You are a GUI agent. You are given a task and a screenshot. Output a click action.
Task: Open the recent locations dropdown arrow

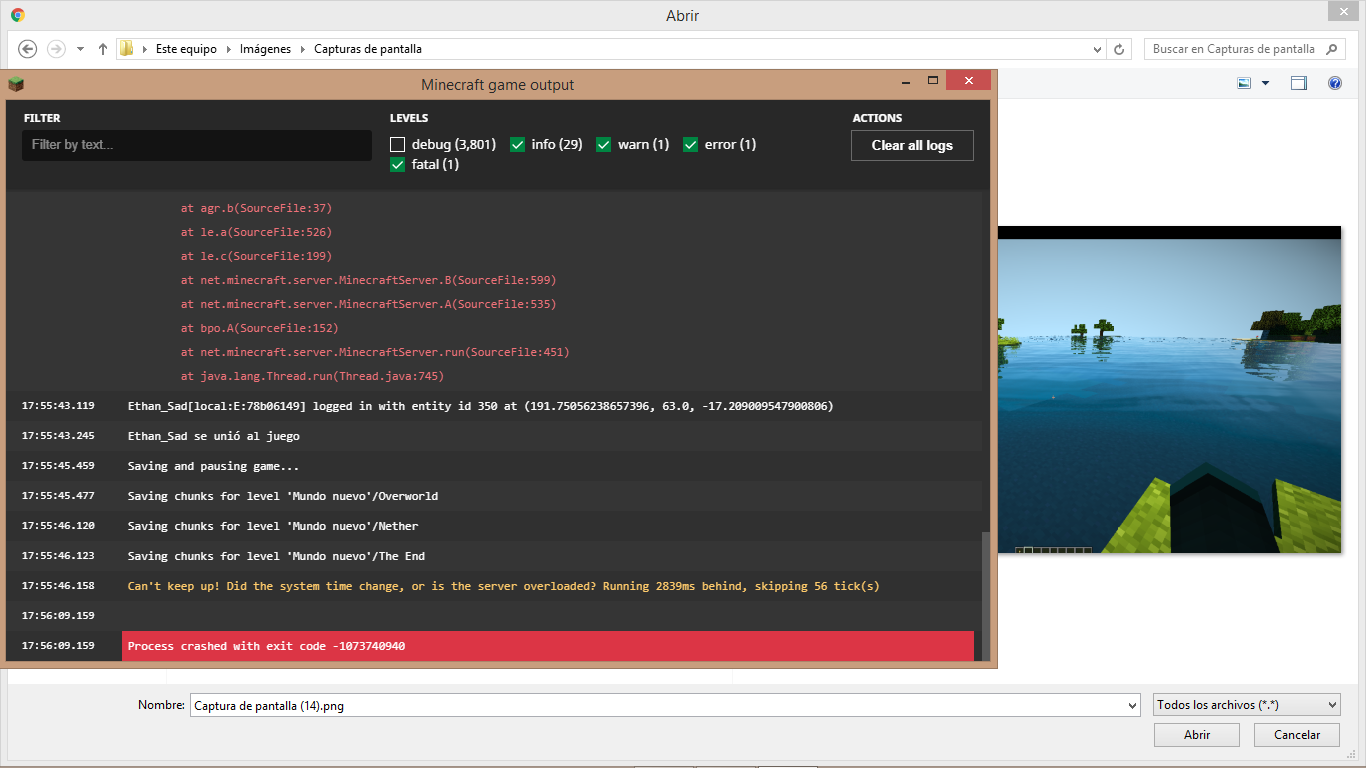[80, 49]
